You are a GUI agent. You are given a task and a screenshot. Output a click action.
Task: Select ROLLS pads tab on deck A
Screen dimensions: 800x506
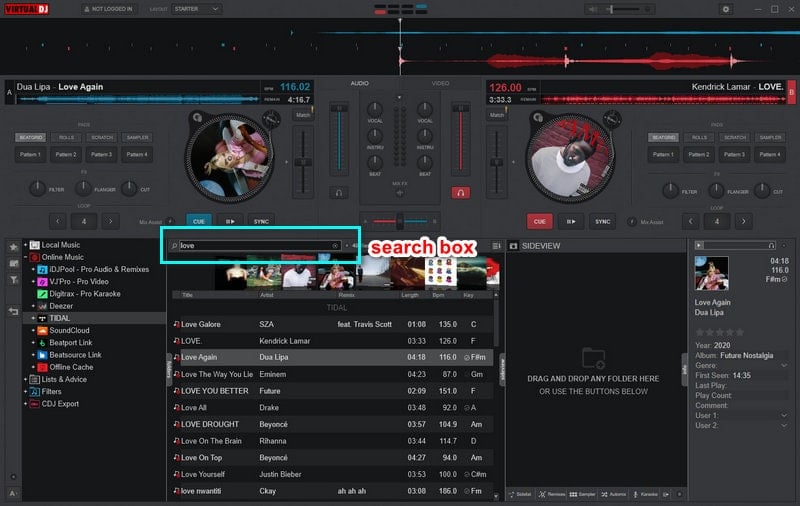click(x=66, y=137)
